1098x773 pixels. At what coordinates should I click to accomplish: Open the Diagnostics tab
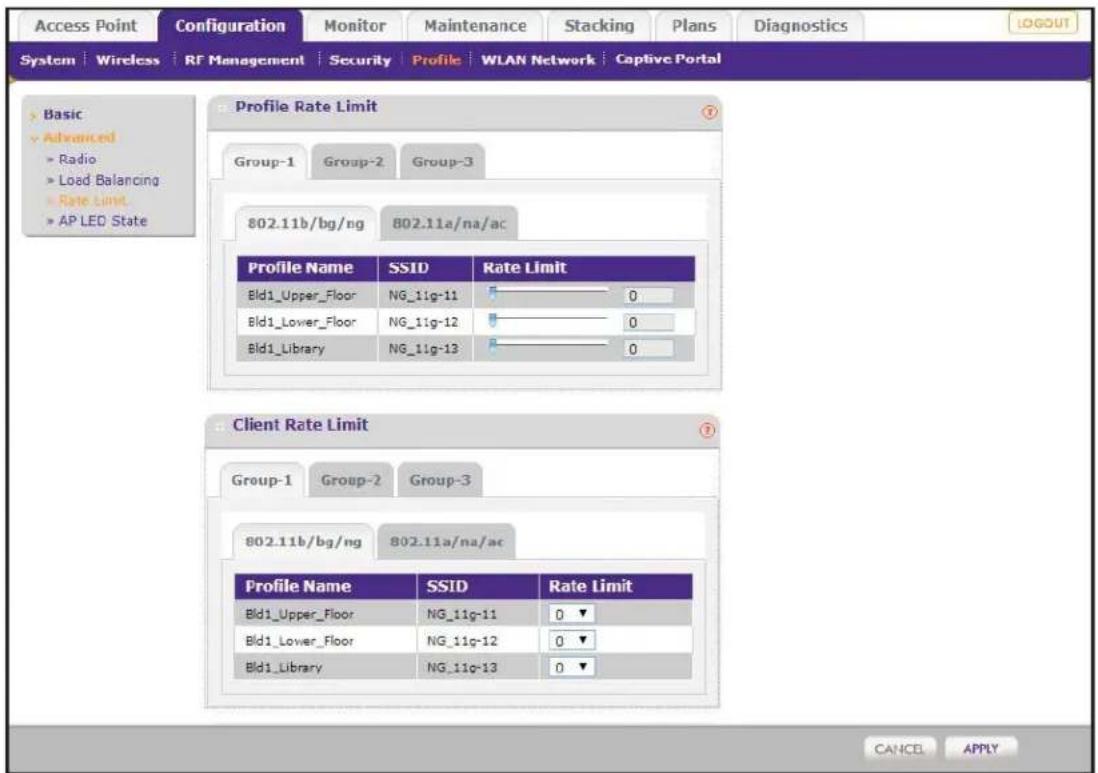pos(800,26)
